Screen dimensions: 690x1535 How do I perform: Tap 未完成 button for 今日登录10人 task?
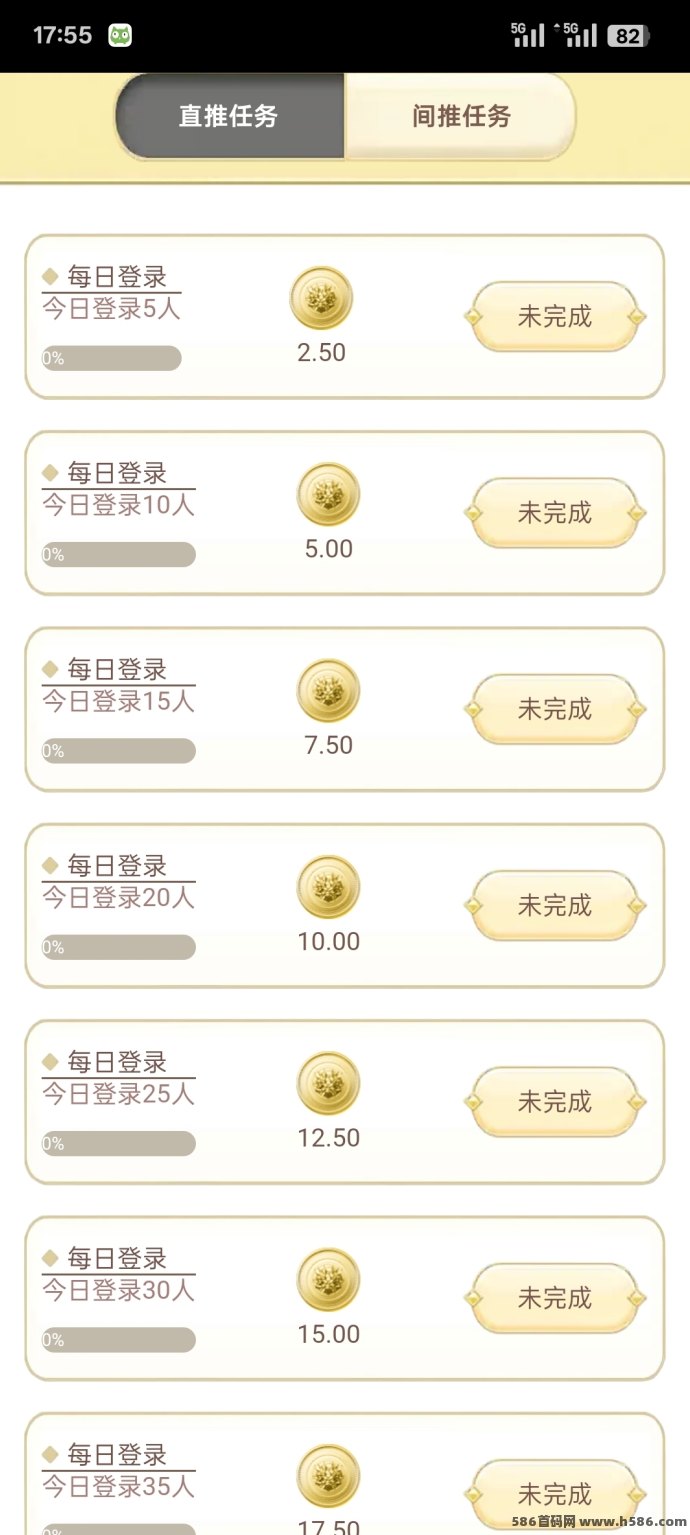[555, 513]
